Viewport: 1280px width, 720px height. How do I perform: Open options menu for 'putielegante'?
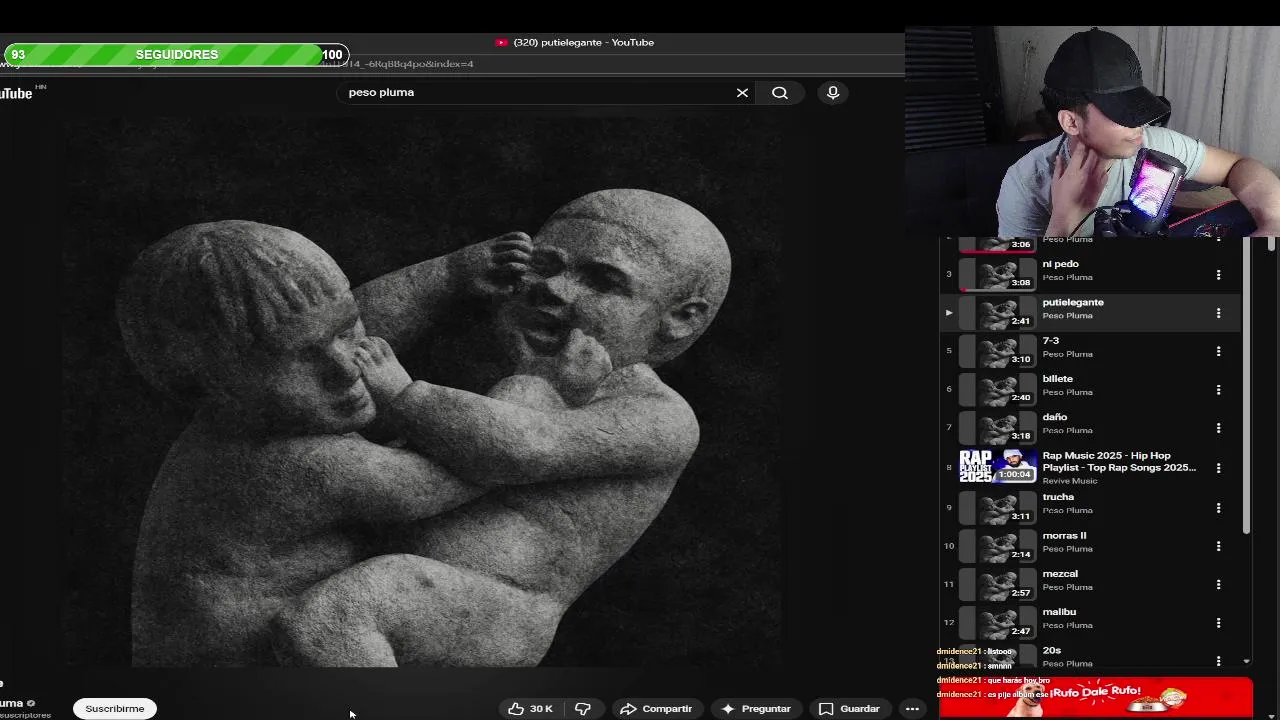click(x=1218, y=313)
